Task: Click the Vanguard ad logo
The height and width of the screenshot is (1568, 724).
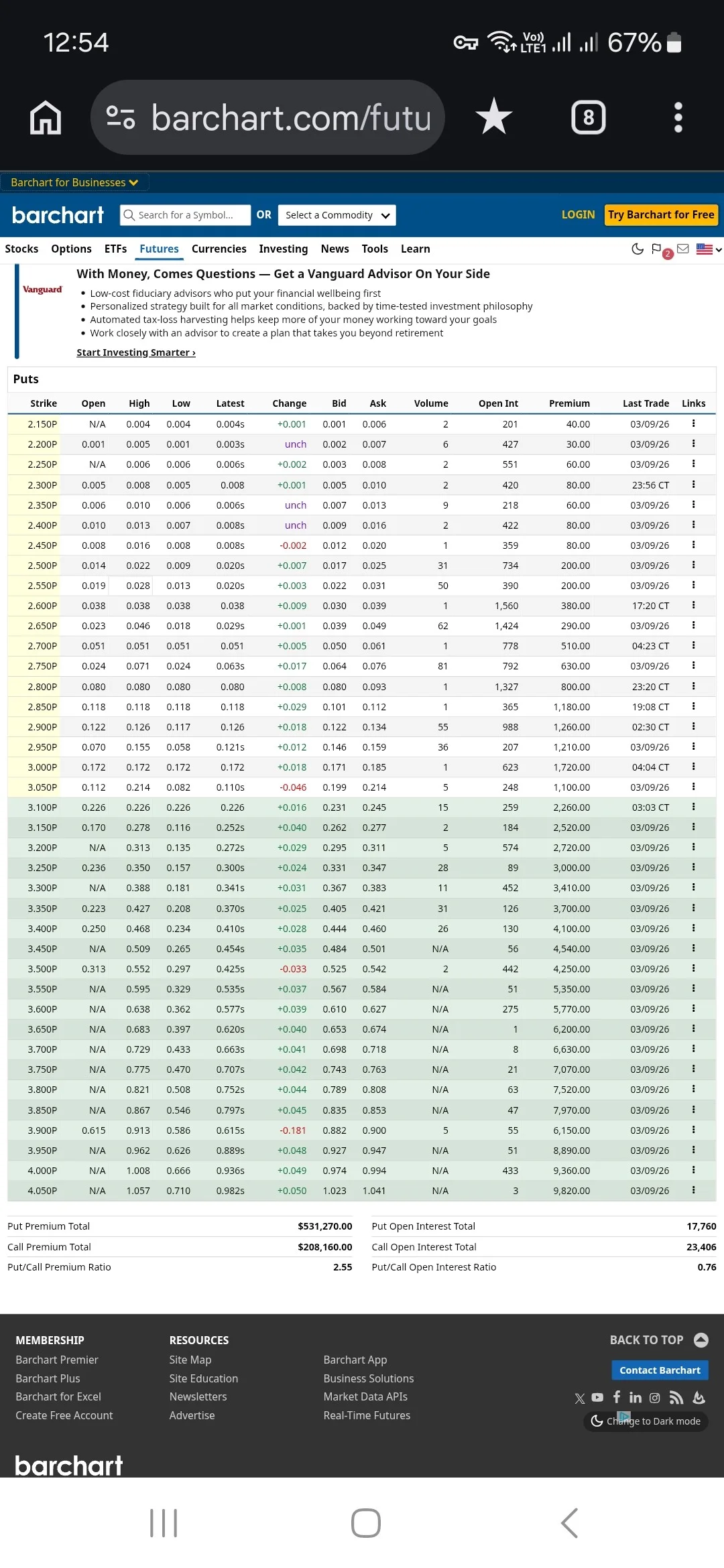Action: (42, 289)
